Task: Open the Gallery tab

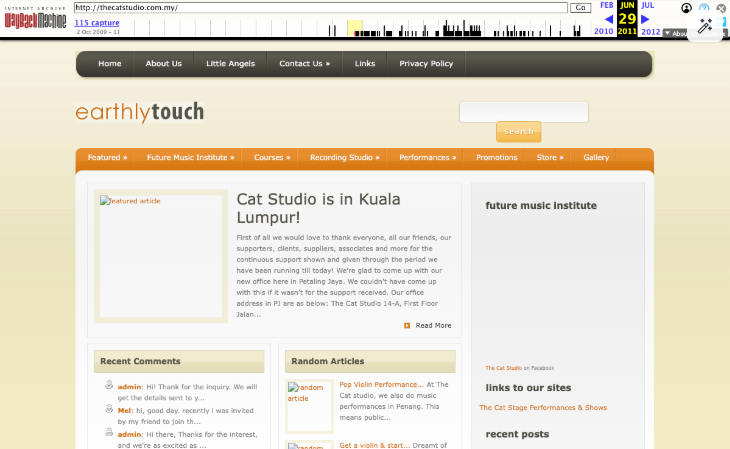Action: tap(596, 157)
